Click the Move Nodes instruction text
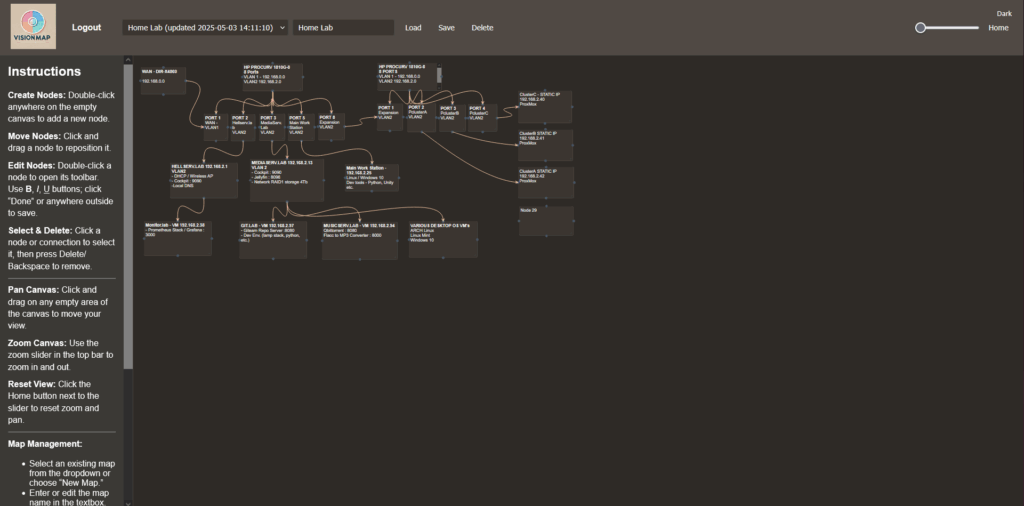This screenshot has height=506, width=1024. tap(59, 142)
